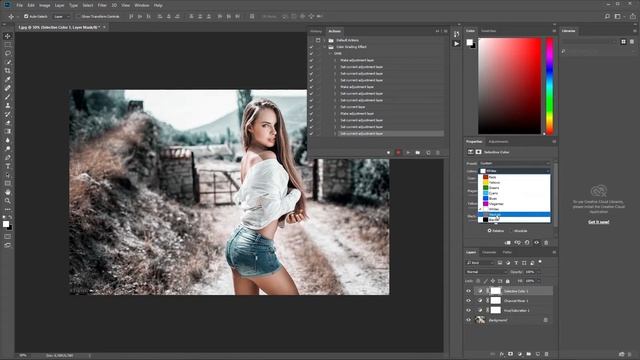The width and height of the screenshot is (640, 360).
Task: Open the Preset dropdown in Properties
Action: click(514, 163)
